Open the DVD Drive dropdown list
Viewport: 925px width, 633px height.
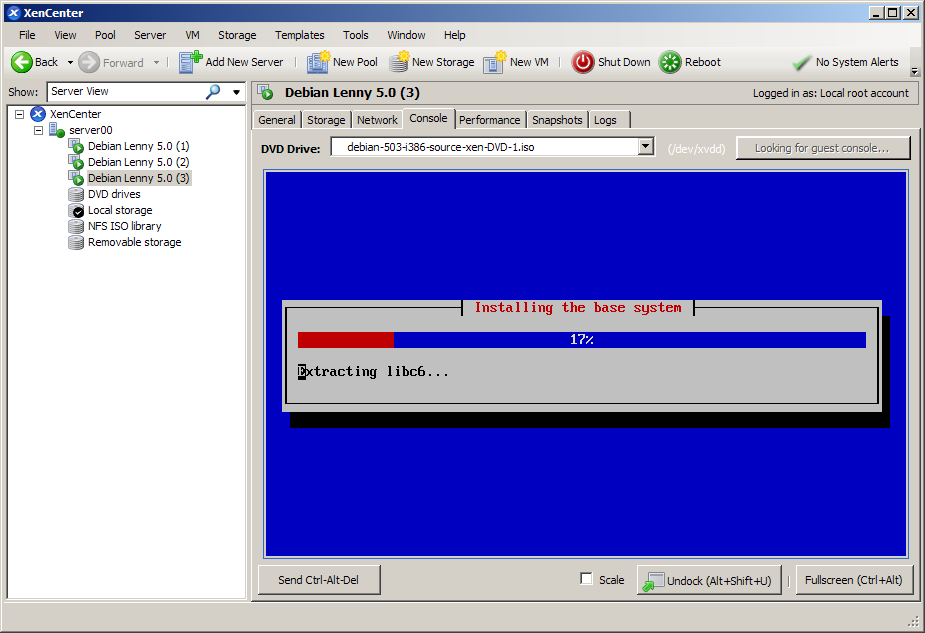(x=645, y=147)
